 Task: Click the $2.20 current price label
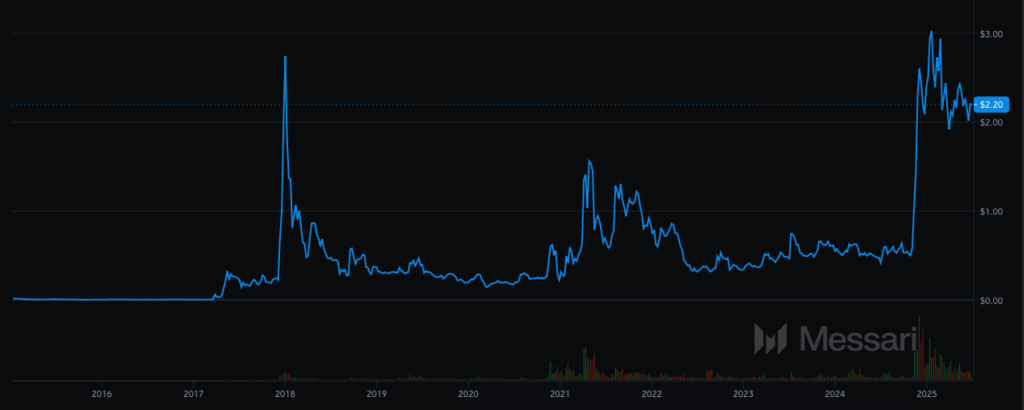click(992, 104)
